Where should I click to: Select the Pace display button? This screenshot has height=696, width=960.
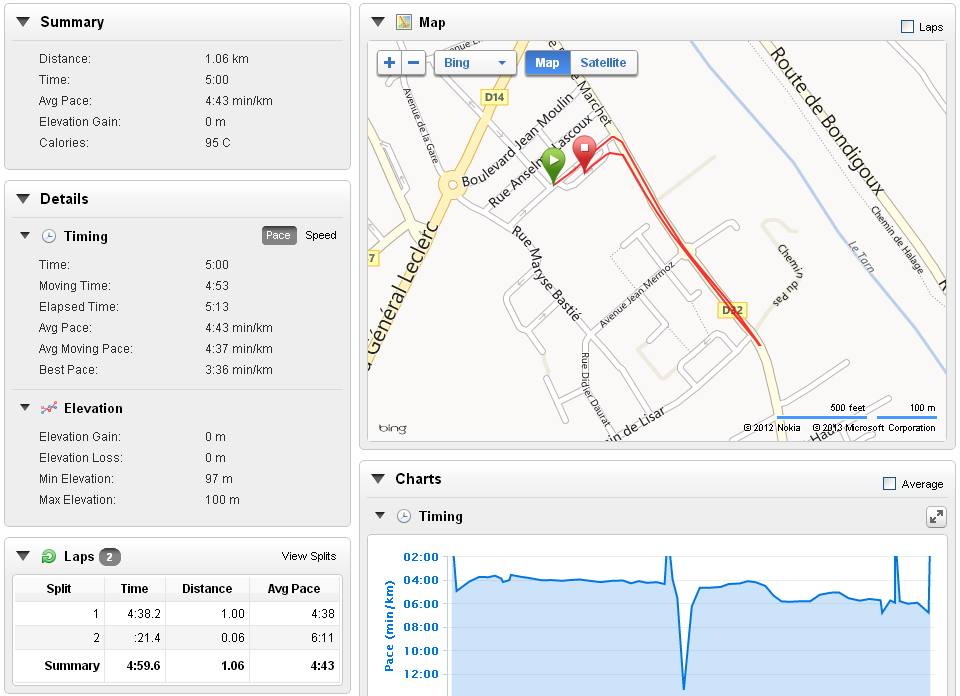278,236
